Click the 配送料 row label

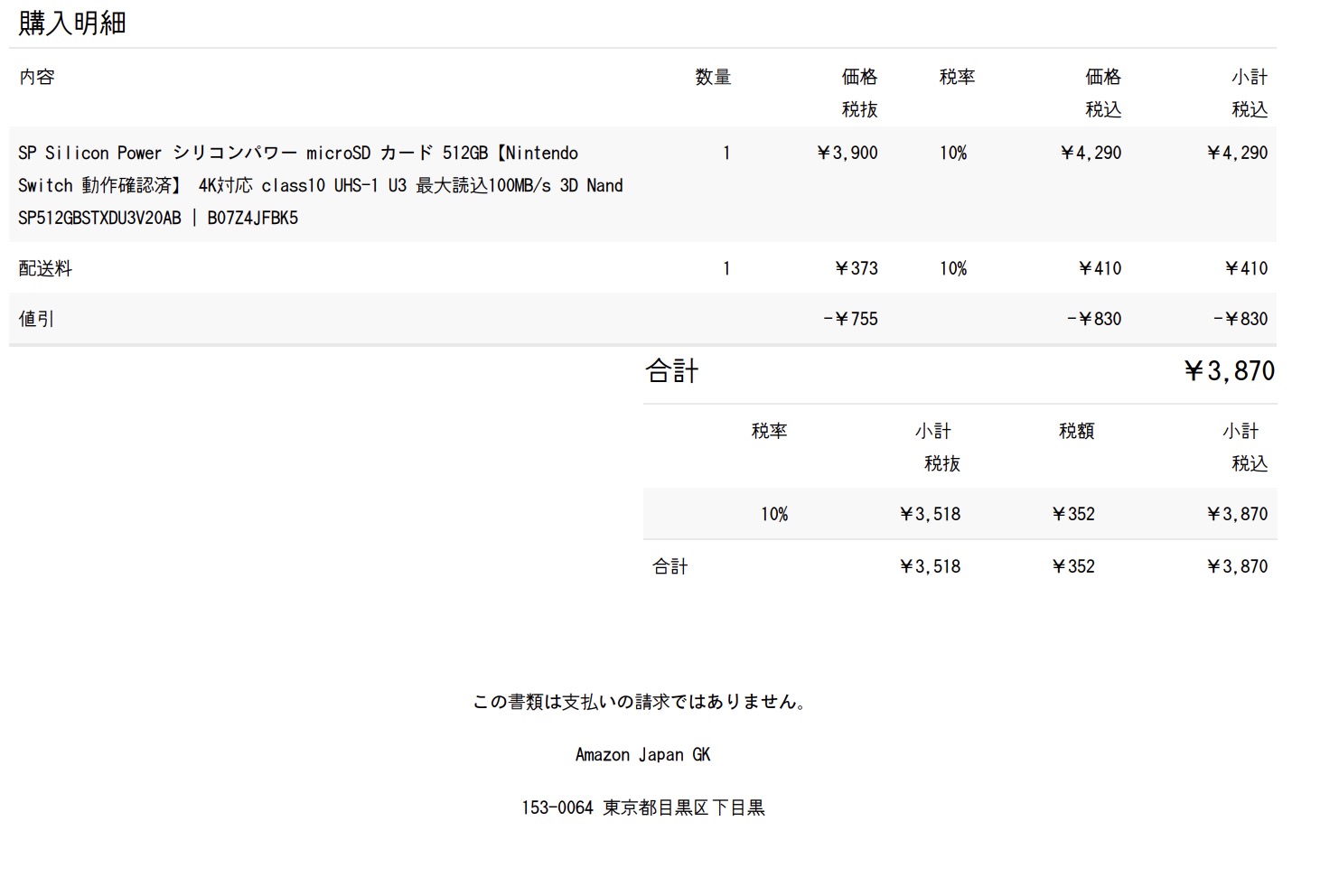coord(45,268)
